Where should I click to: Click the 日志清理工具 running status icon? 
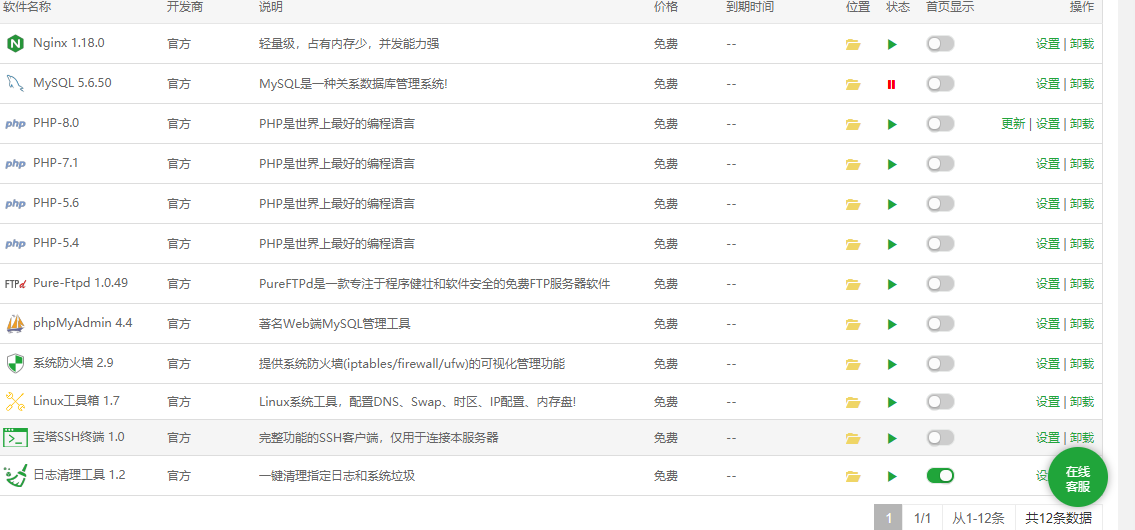click(x=892, y=476)
